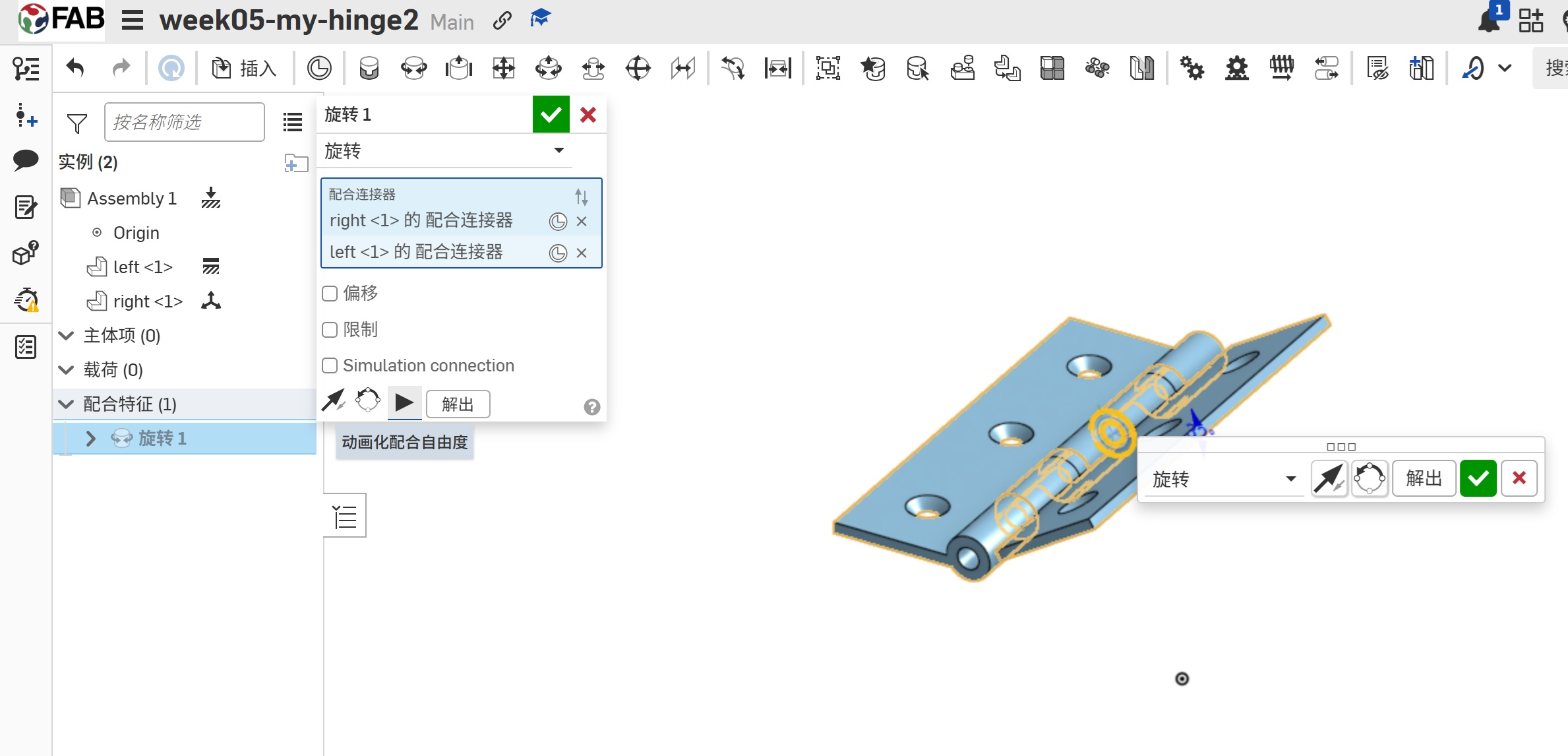Confirm the mate with the green checkmark
1568x756 pixels.
click(x=551, y=115)
